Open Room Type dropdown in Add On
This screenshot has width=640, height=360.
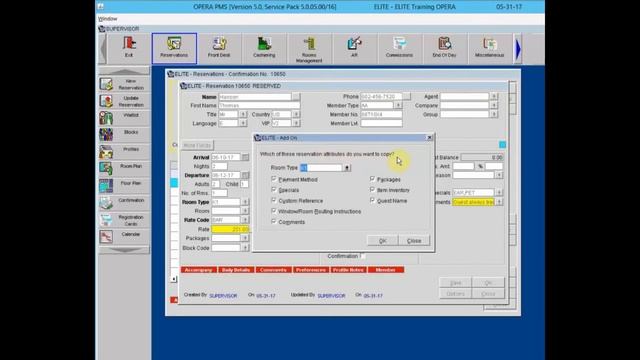(x=347, y=168)
